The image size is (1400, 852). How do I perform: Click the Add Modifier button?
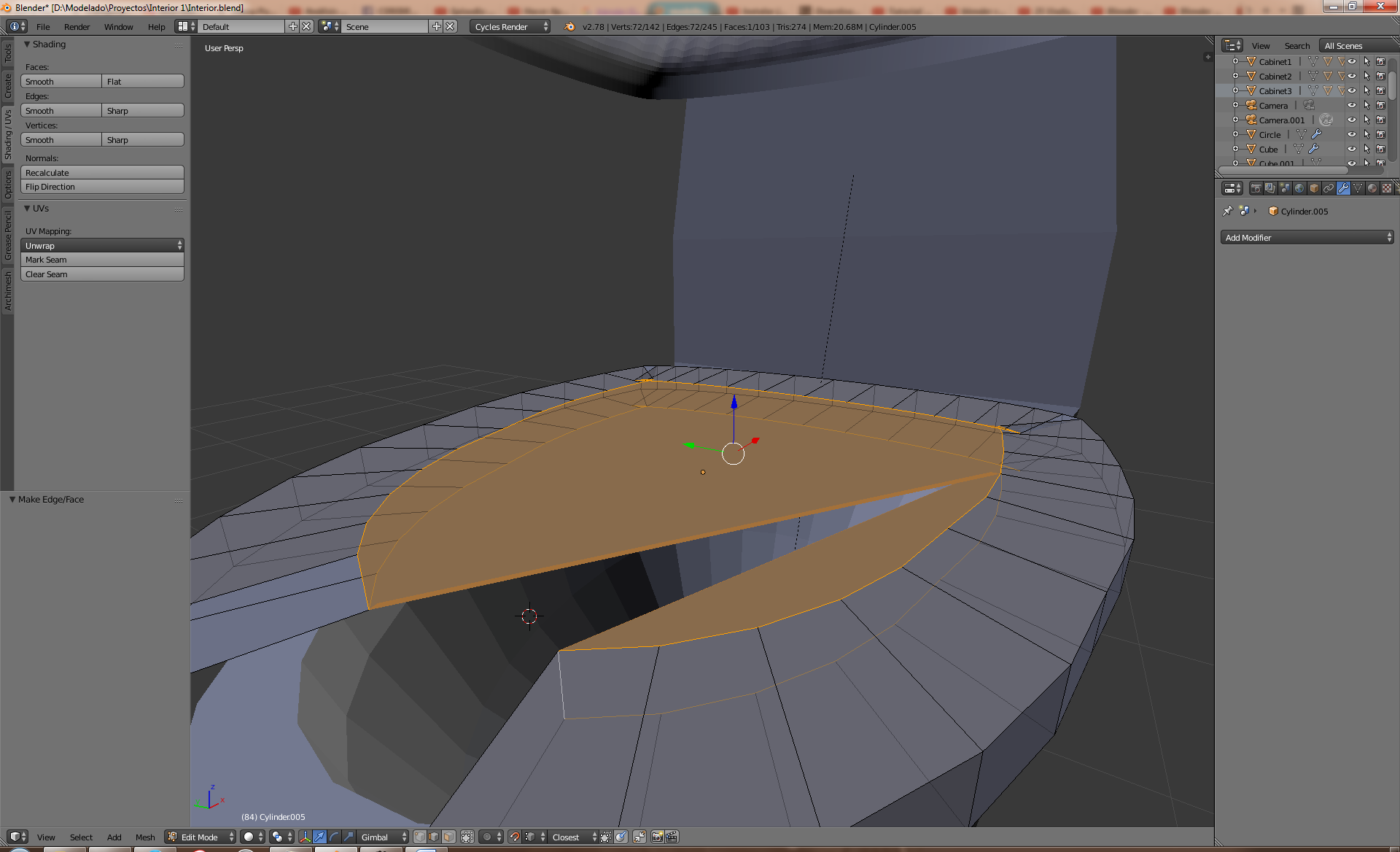(1305, 237)
